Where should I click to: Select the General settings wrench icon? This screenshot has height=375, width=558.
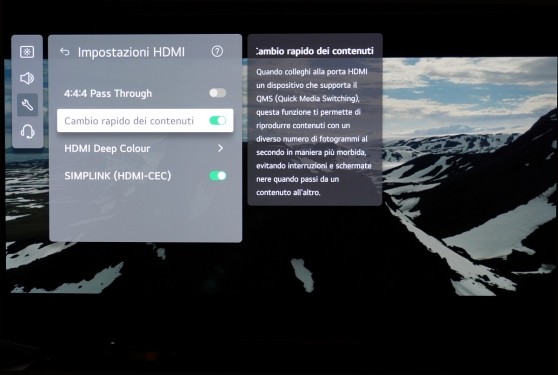pyautogui.click(x=27, y=105)
